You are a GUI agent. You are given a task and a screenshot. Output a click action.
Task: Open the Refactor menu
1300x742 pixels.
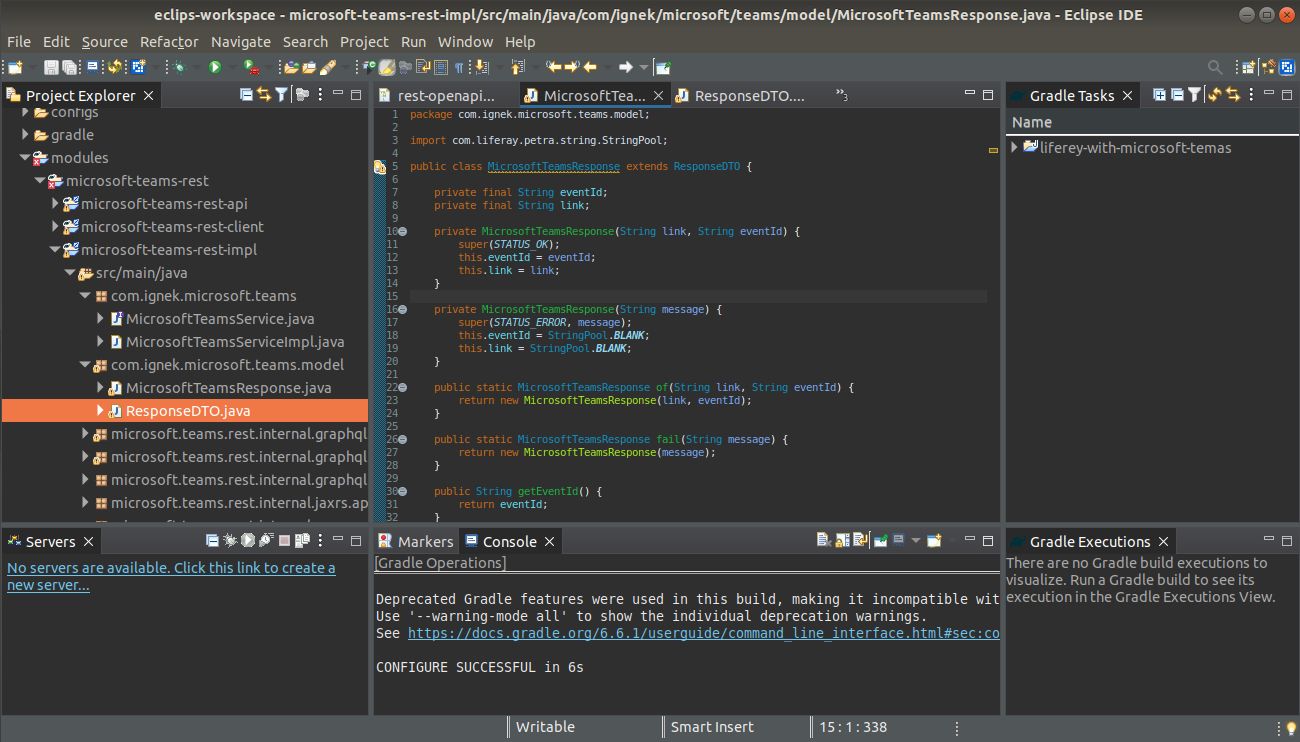coord(169,42)
